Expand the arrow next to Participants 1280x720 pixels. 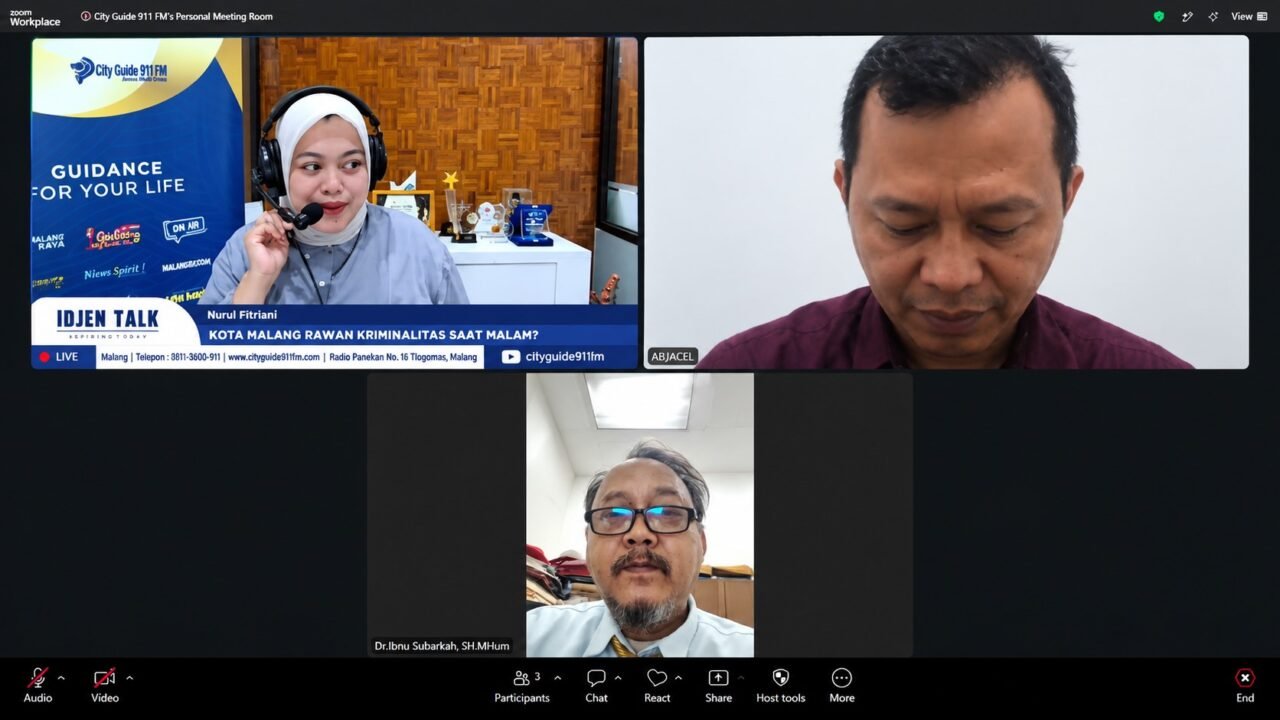(557, 678)
